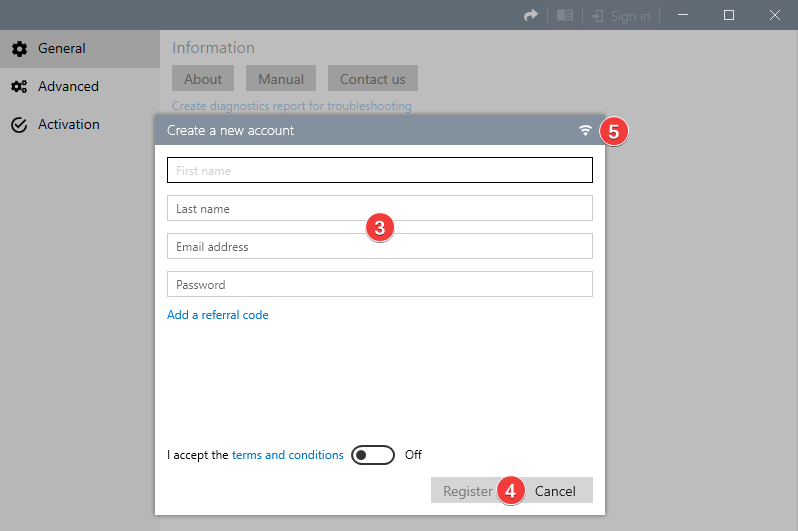Click Add a referral code link

pyautogui.click(x=218, y=315)
